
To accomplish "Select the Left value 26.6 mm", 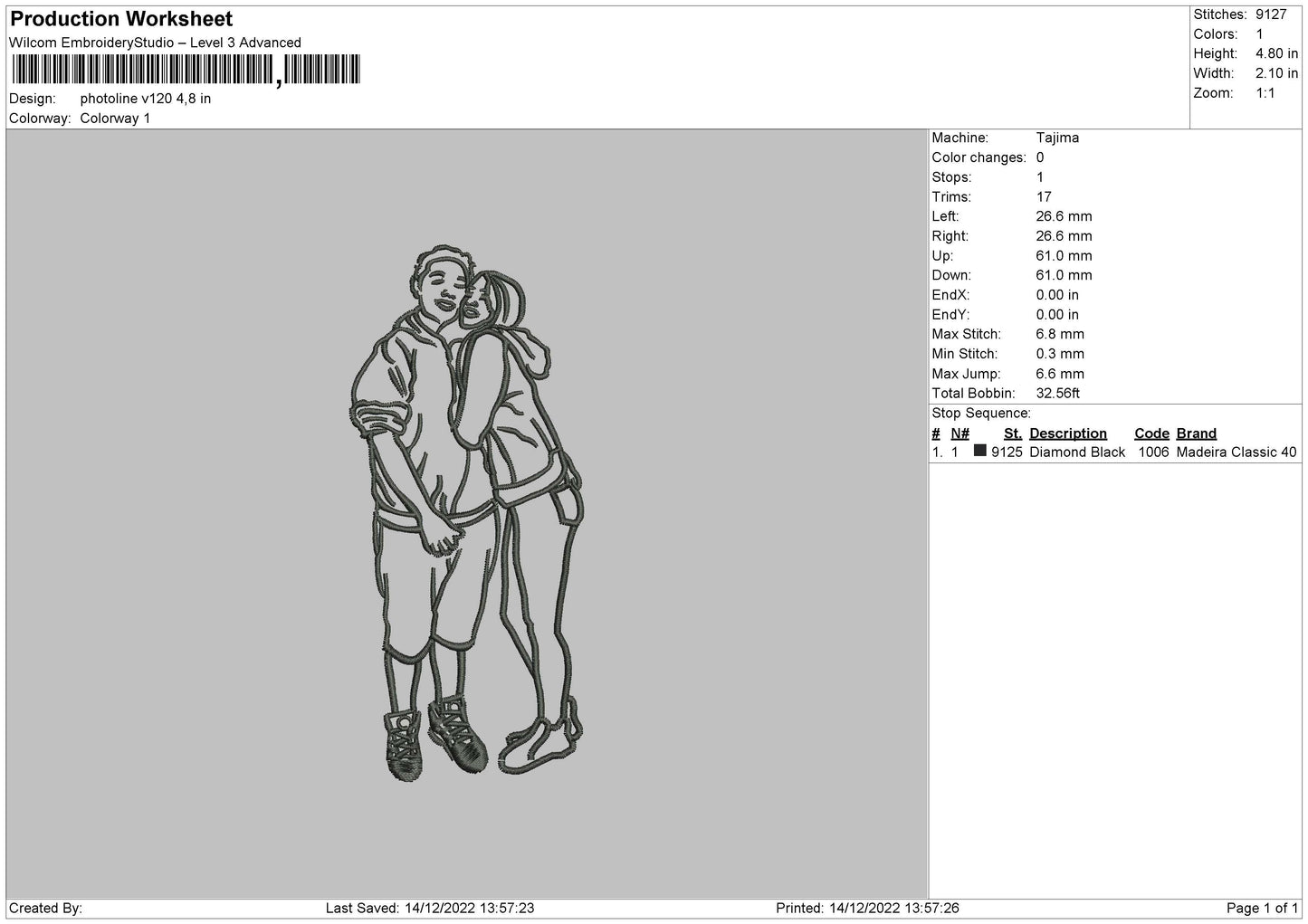I will pos(1064,216).
